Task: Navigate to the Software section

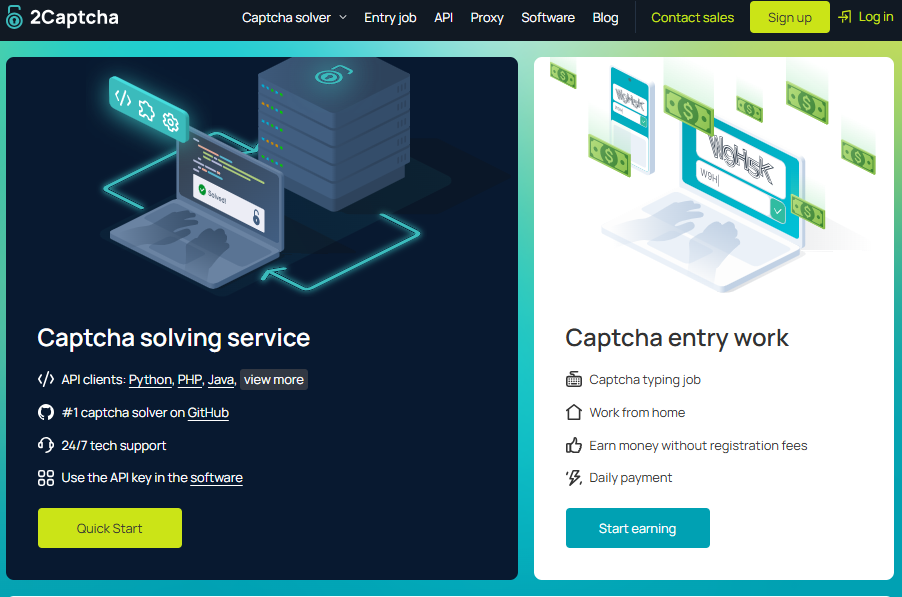Action: point(548,17)
